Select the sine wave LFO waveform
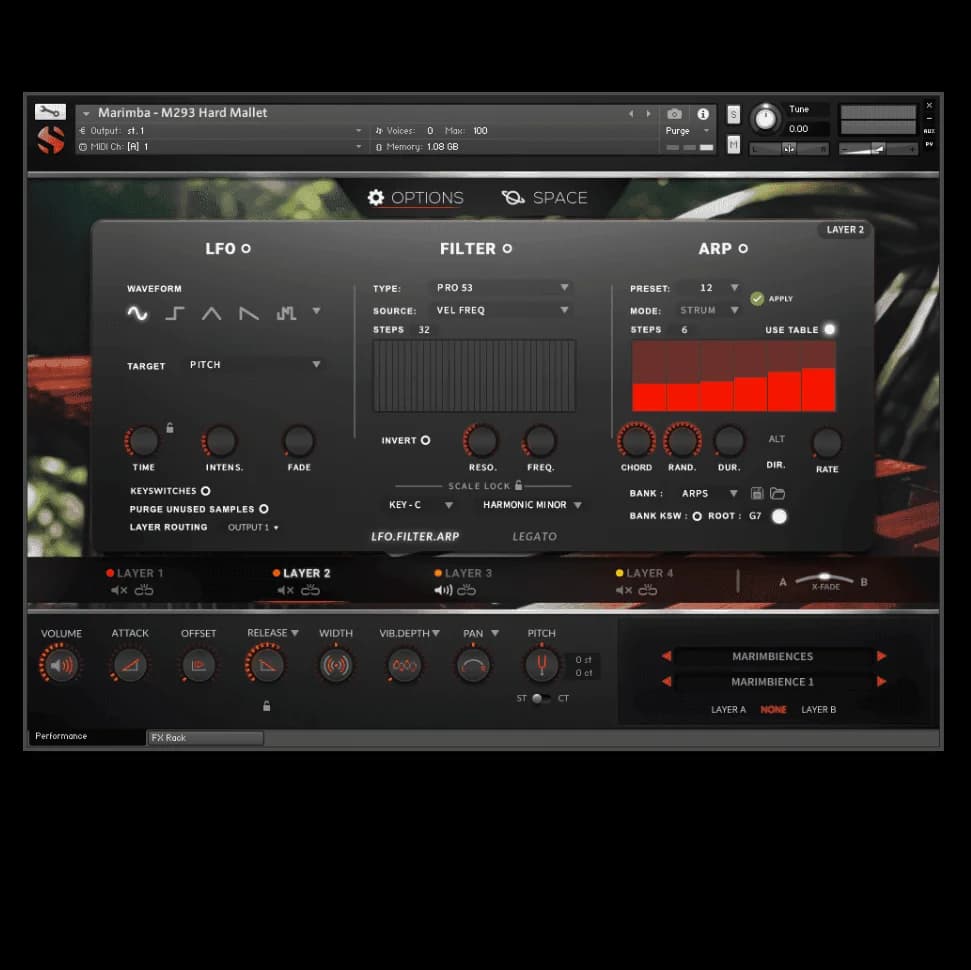This screenshot has height=970, width=971. (x=137, y=313)
